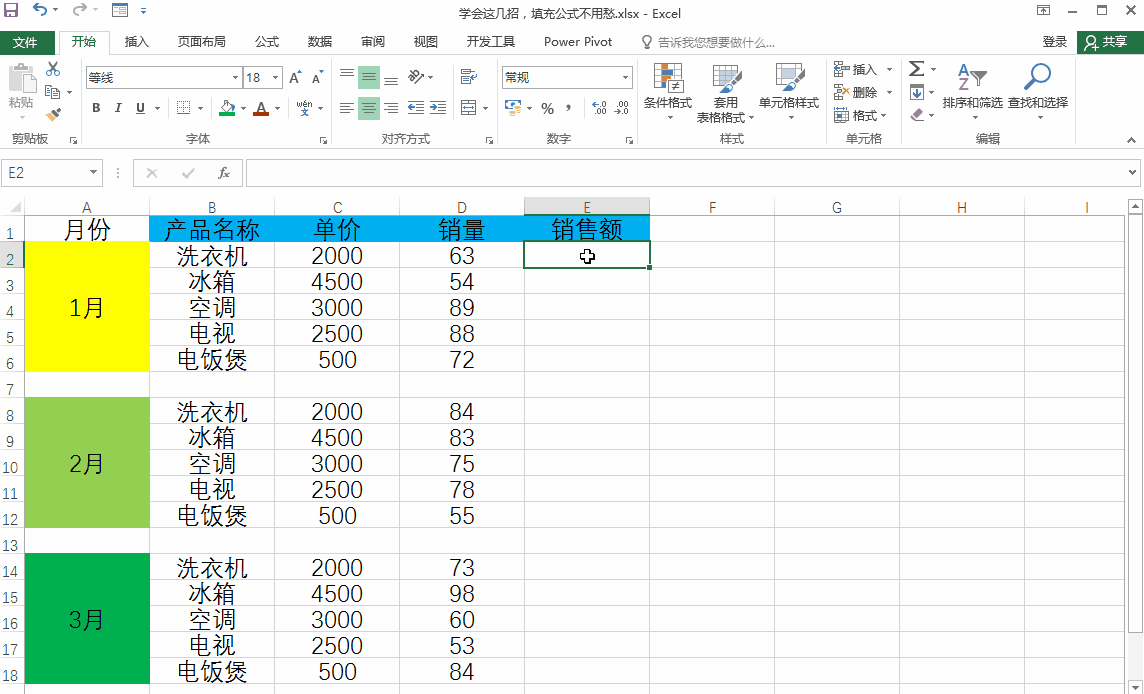Open the 排序和筛选 sort and filter menu
The width and height of the screenshot is (1144, 694).
[973, 91]
